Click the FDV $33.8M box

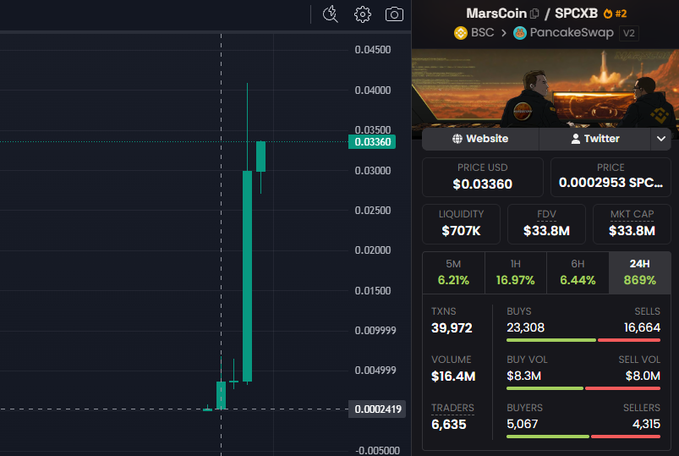point(546,224)
